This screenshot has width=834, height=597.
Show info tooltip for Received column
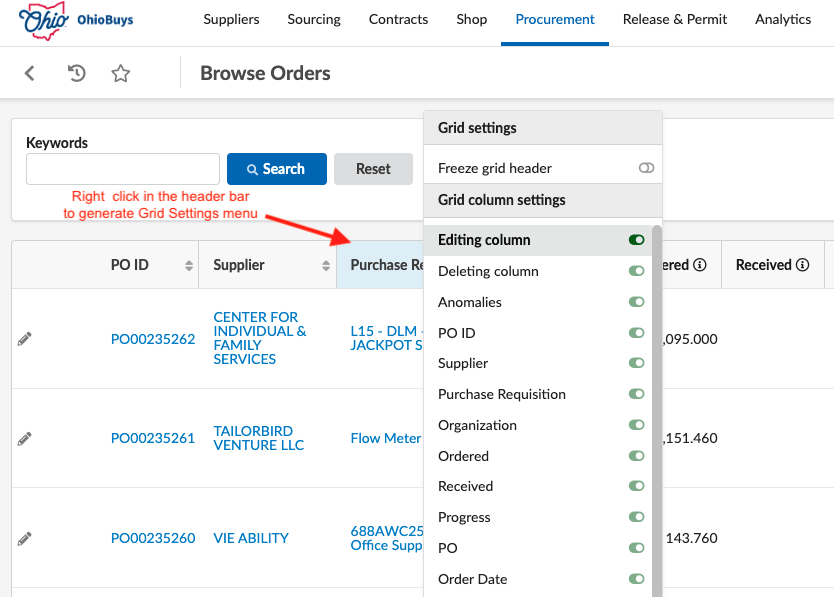click(803, 264)
